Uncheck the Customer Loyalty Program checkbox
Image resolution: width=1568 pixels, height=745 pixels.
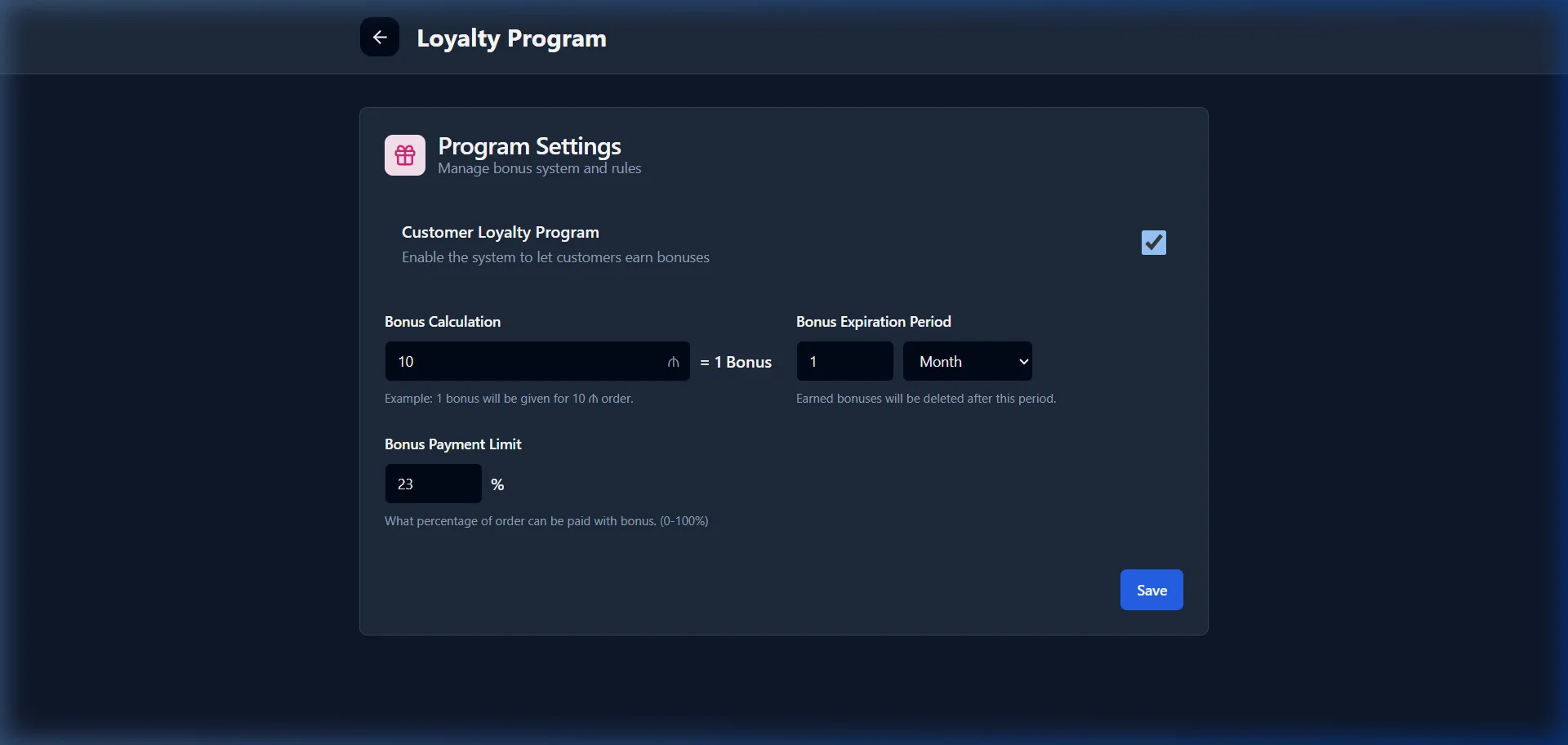click(x=1153, y=243)
